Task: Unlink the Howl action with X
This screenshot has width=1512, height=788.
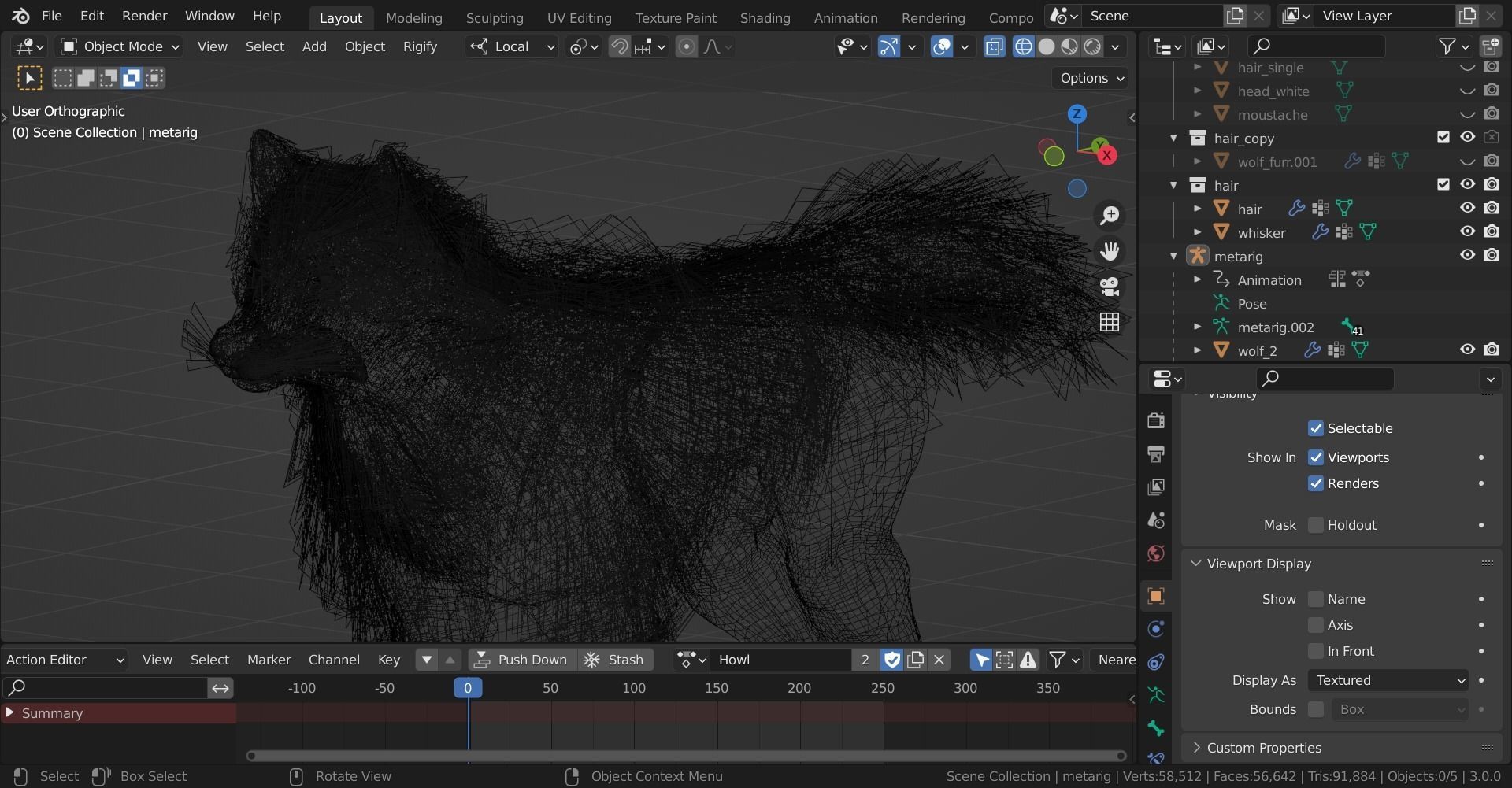Action: pyautogui.click(x=939, y=660)
